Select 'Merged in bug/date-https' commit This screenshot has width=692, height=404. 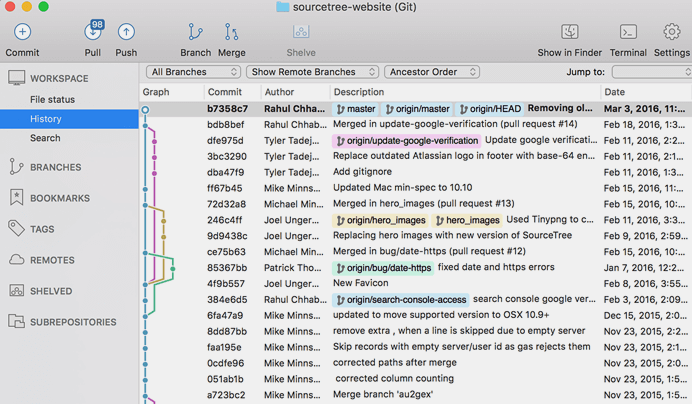click(416, 252)
